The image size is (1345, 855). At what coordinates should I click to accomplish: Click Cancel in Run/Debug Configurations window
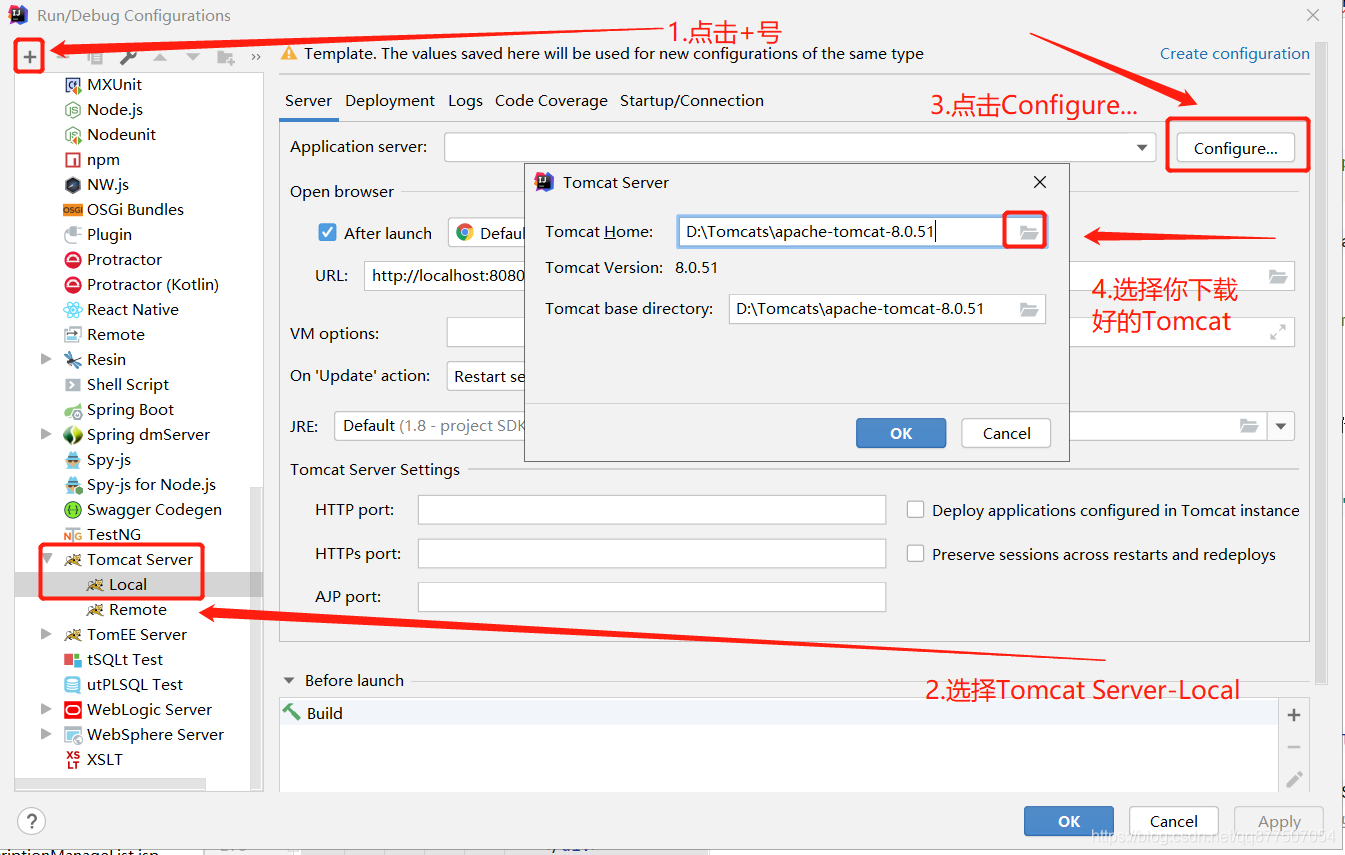pyautogui.click(x=1174, y=821)
